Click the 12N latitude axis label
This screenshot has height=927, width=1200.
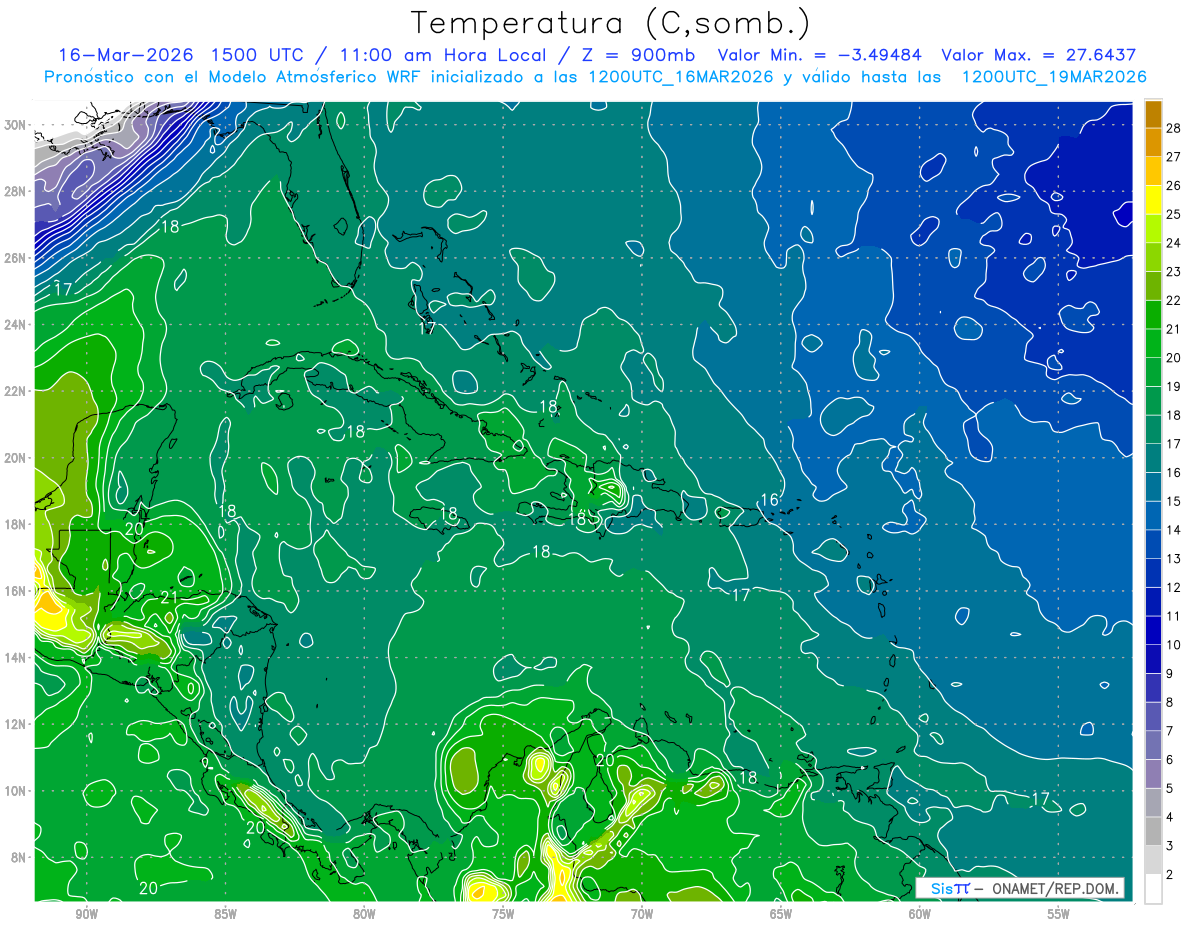16,724
